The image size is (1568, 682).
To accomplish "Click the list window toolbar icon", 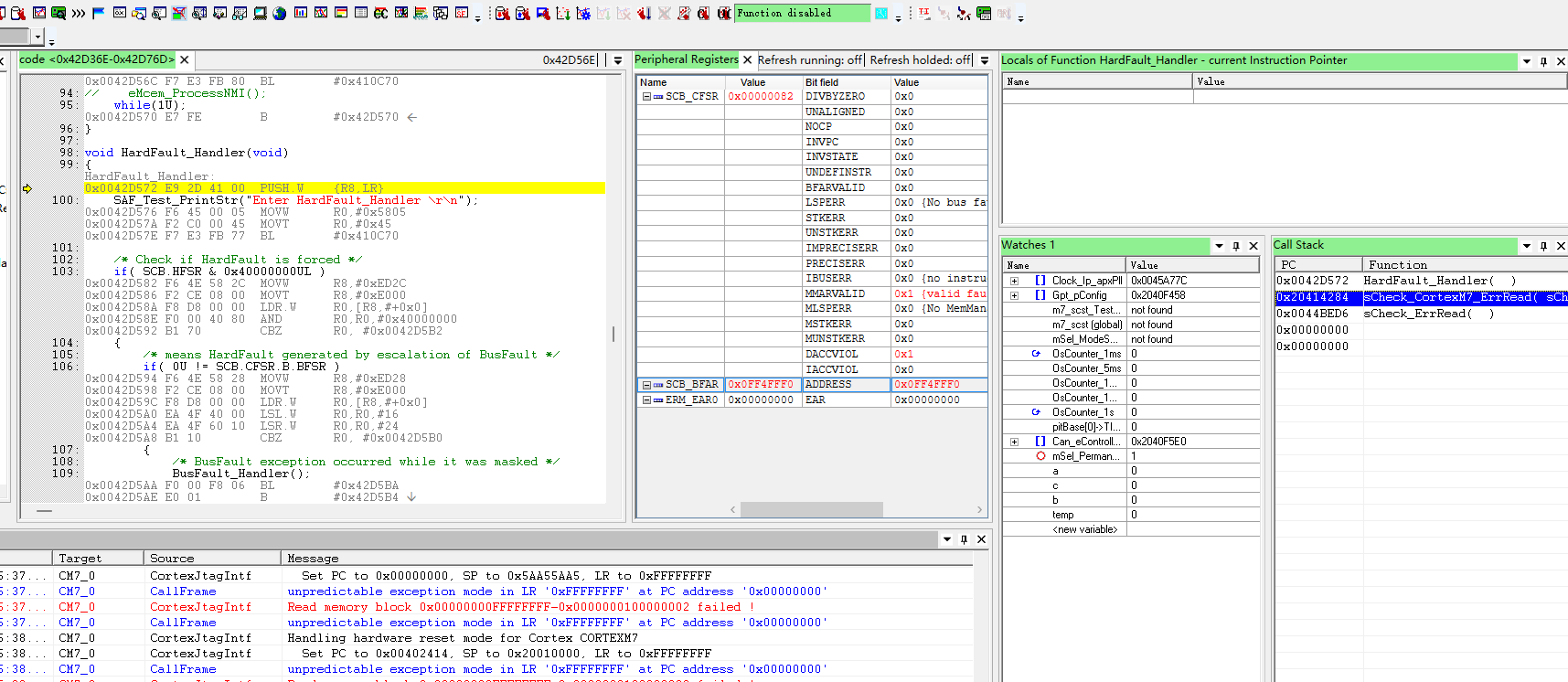I will click(360, 13).
